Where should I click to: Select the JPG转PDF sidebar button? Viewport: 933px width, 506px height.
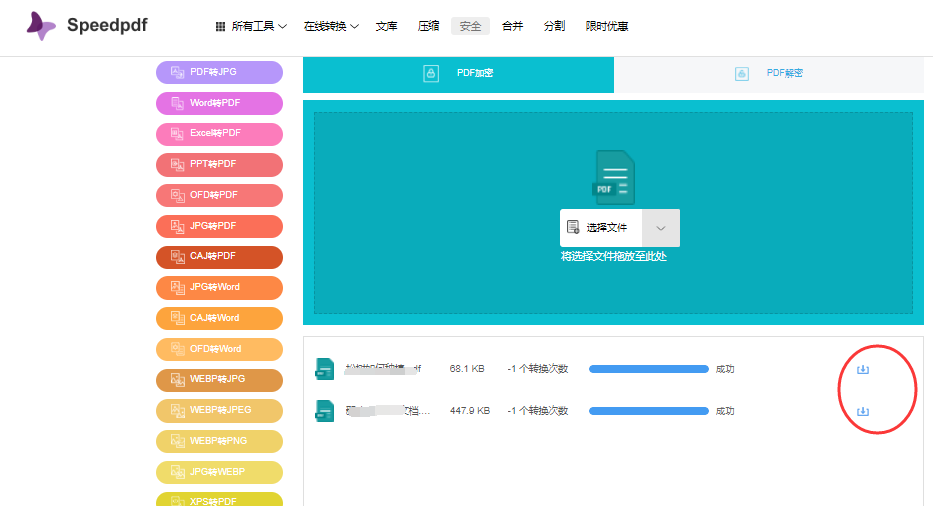tap(220, 226)
